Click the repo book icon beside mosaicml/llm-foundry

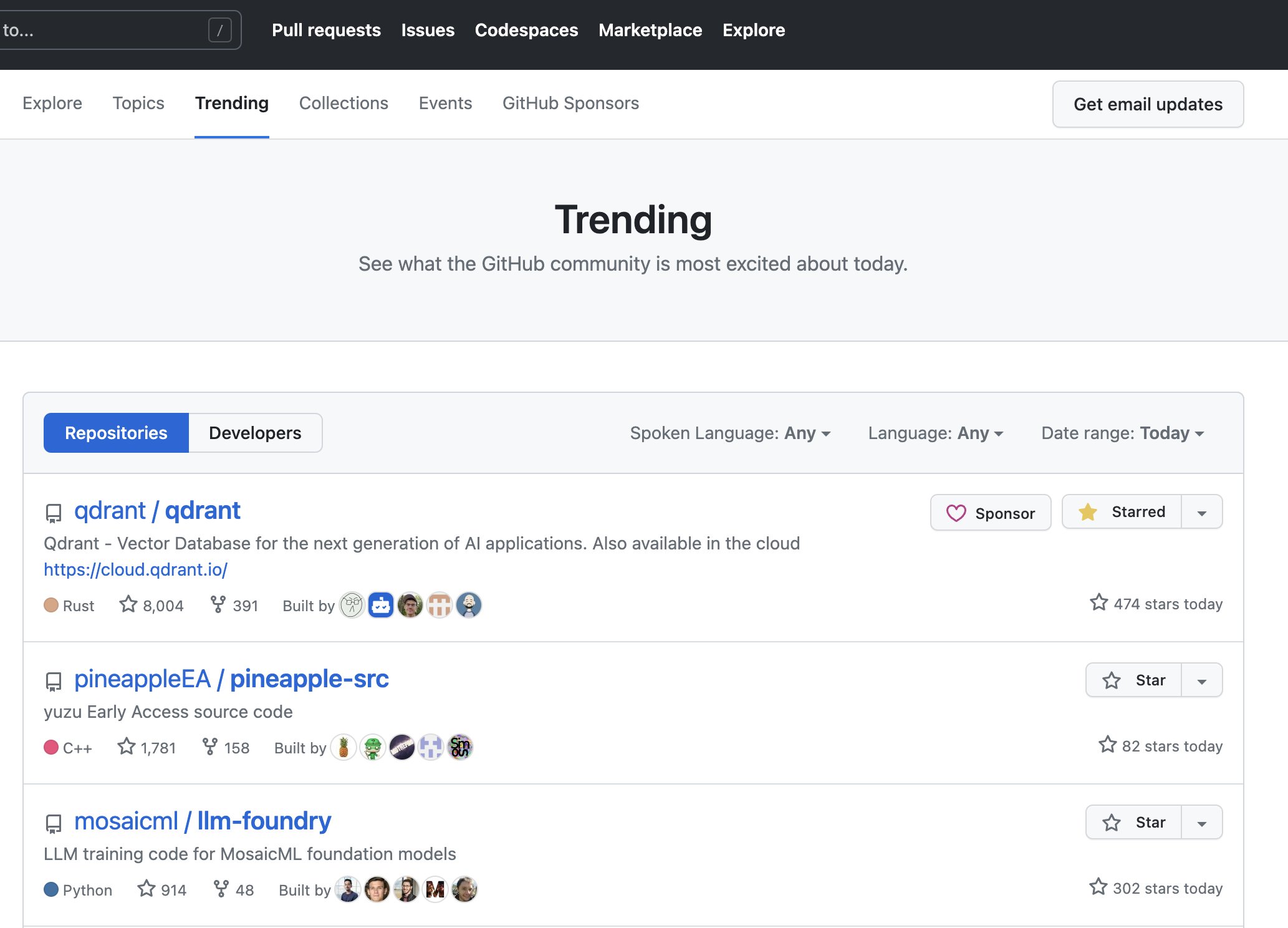pos(53,823)
